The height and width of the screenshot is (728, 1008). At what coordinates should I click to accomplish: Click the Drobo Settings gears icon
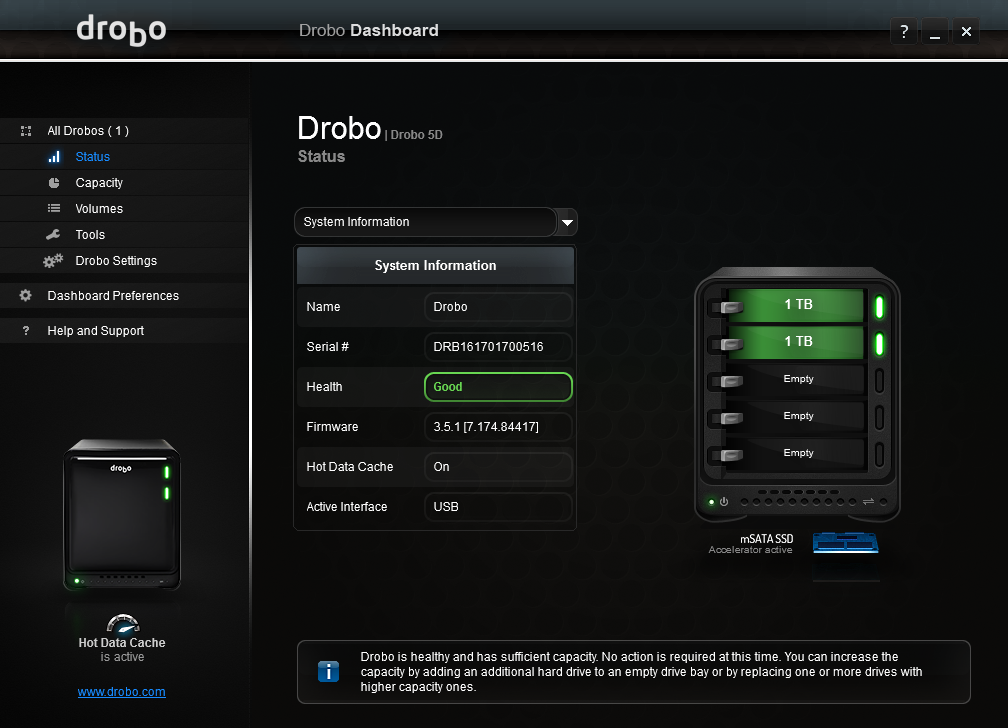[53, 260]
